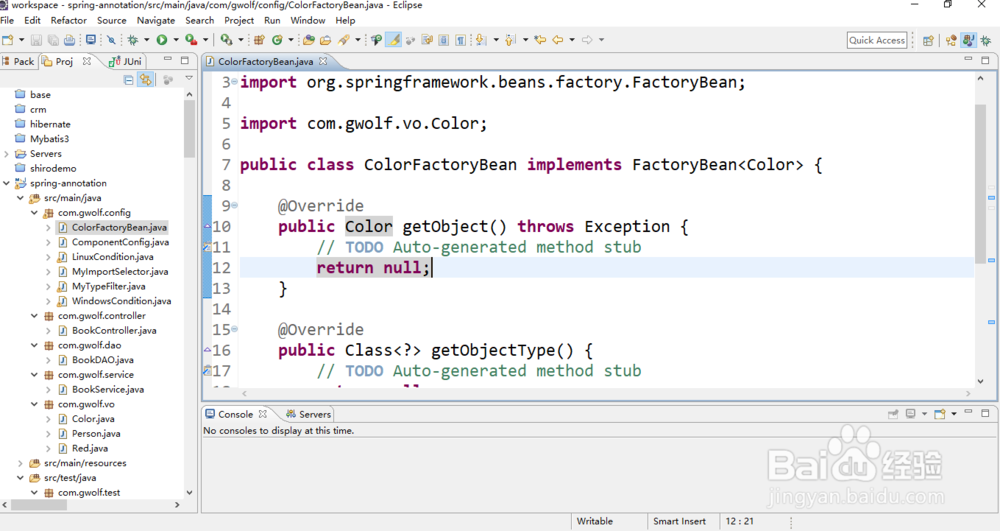Toggle Link with Editor in Project Explorer
Image resolution: width=1000 pixels, height=531 pixels.
(x=146, y=80)
